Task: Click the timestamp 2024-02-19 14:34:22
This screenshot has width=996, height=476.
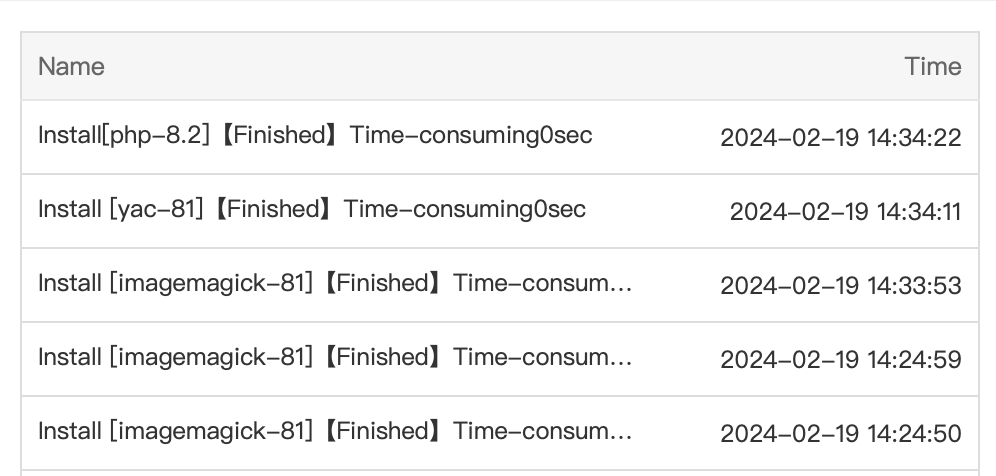Action: coord(840,137)
